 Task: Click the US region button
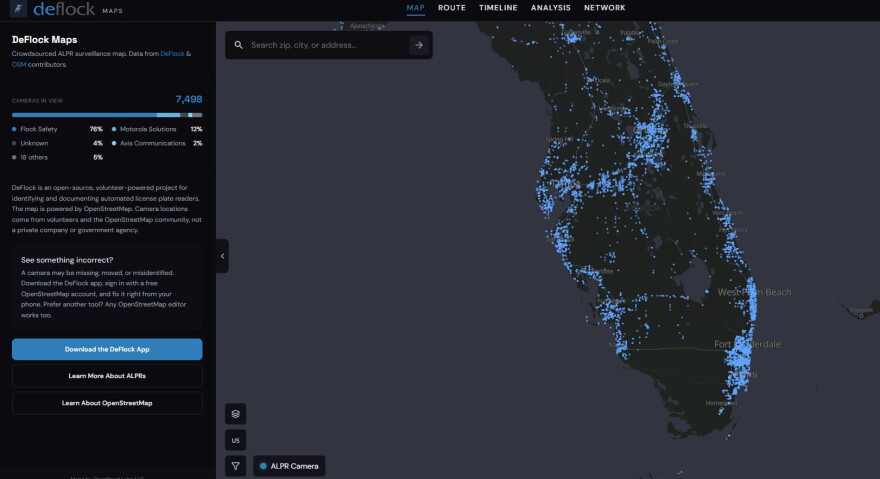pyautogui.click(x=236, y=440)
